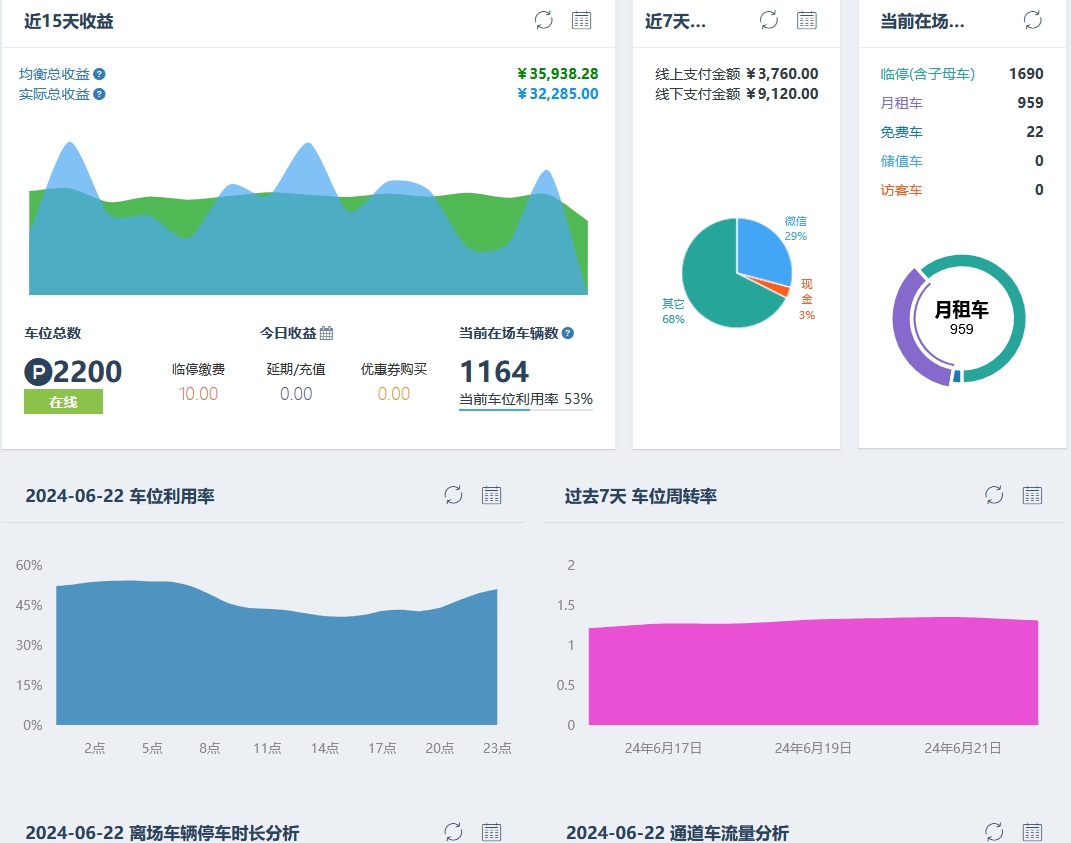Open calendar for 车位利用率 chart
The width and height of the screenshot is (1071, 843).
[491, 495]
